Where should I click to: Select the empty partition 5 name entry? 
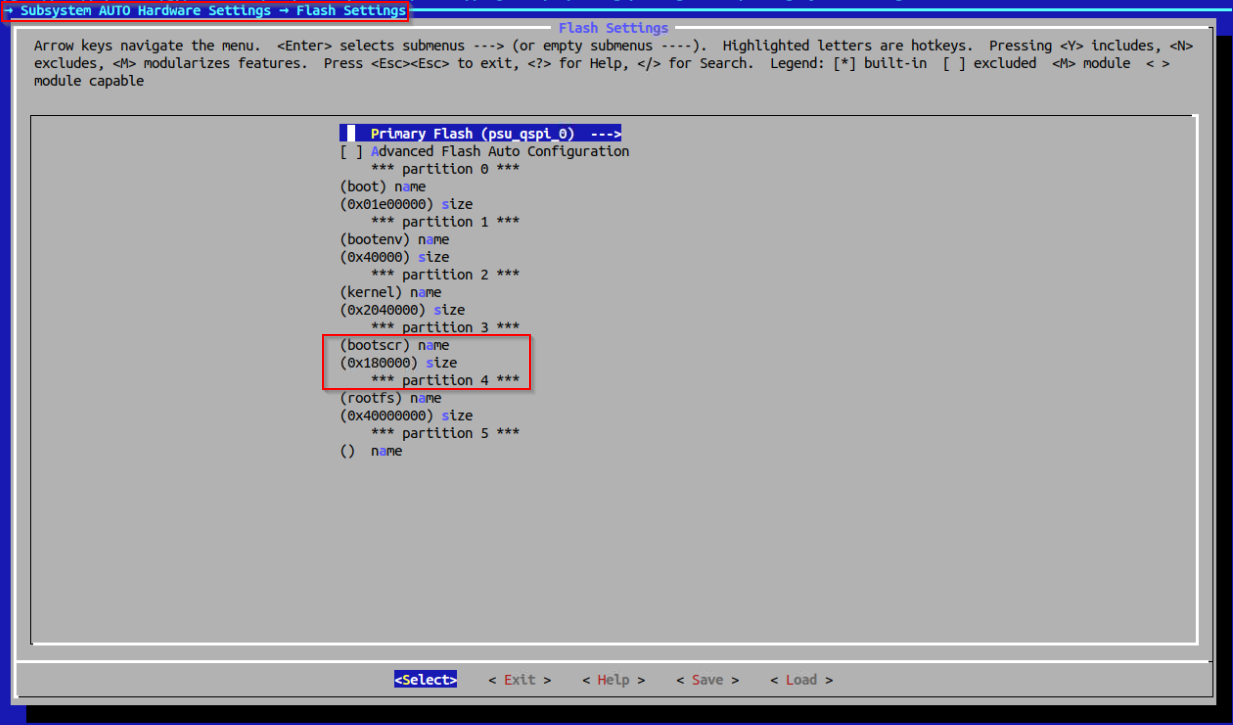(x=371, y=452)
